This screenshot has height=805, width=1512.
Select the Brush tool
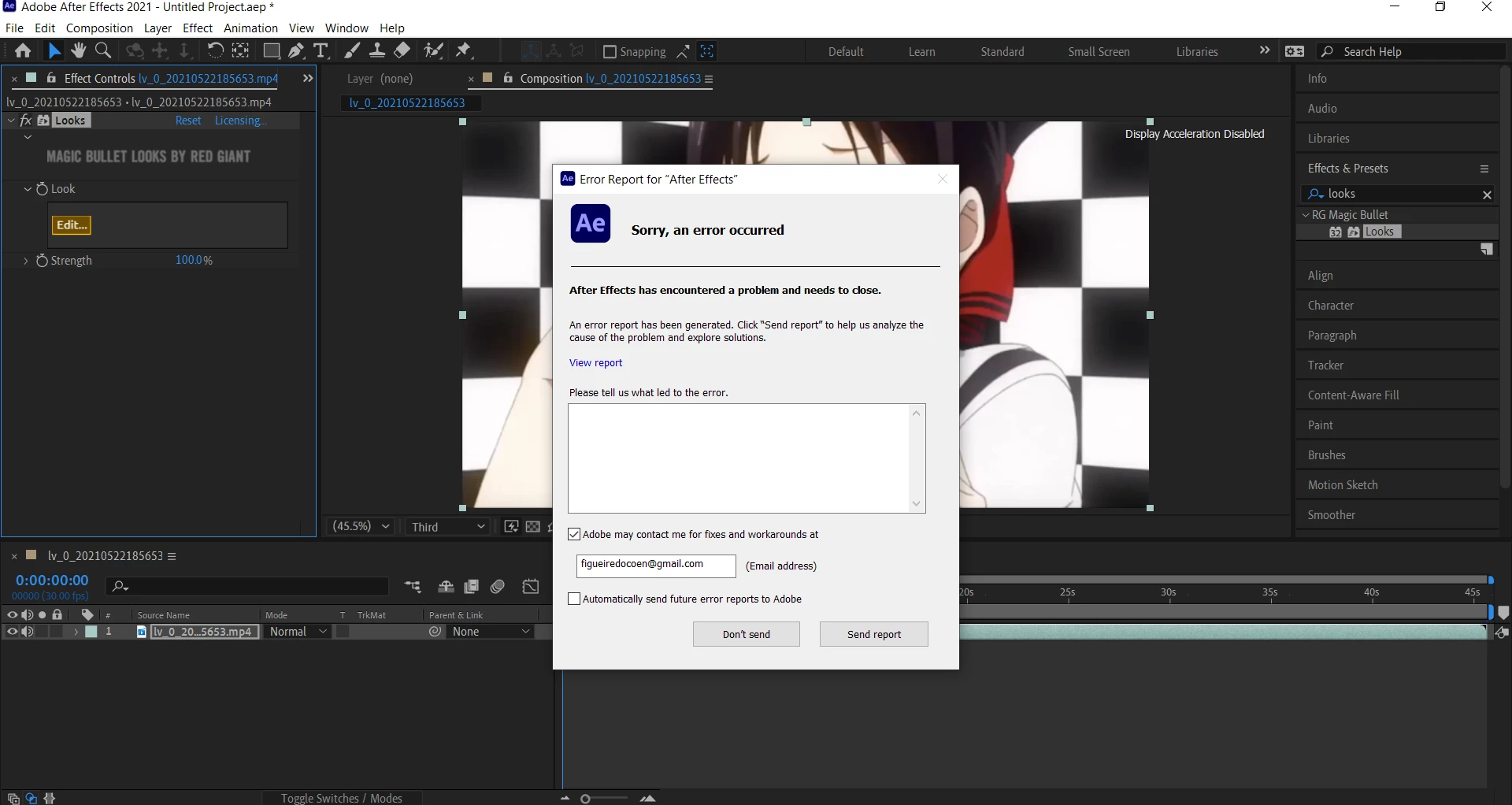(x=352, y=51)
